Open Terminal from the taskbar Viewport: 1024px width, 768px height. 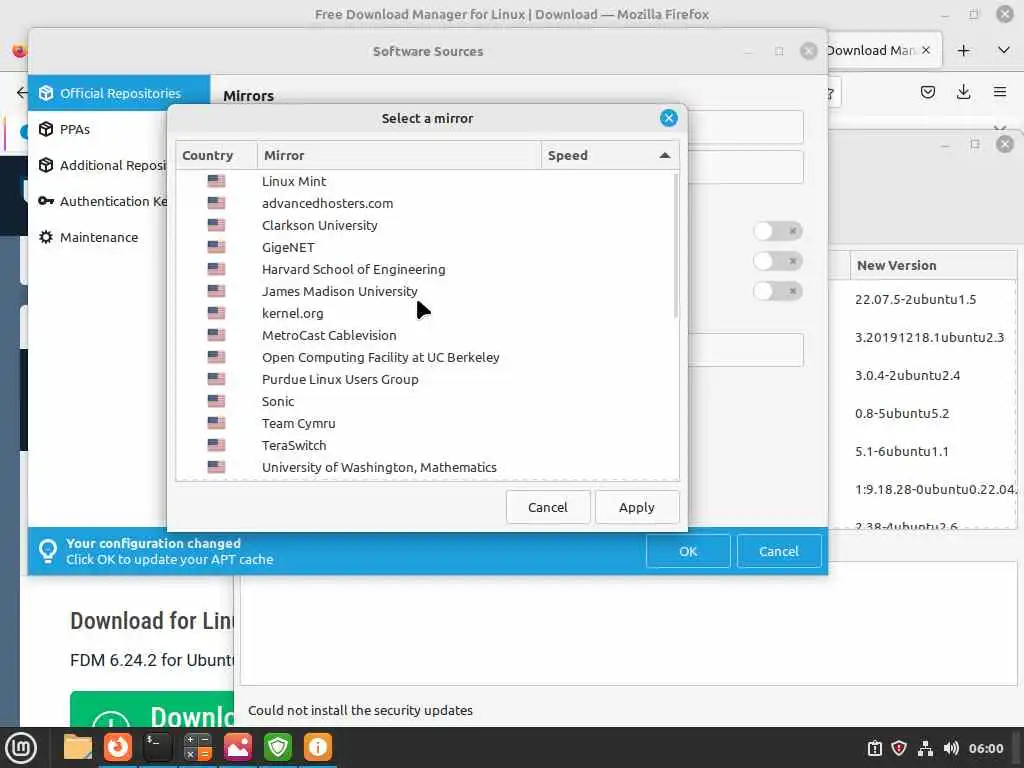[158, 747]
